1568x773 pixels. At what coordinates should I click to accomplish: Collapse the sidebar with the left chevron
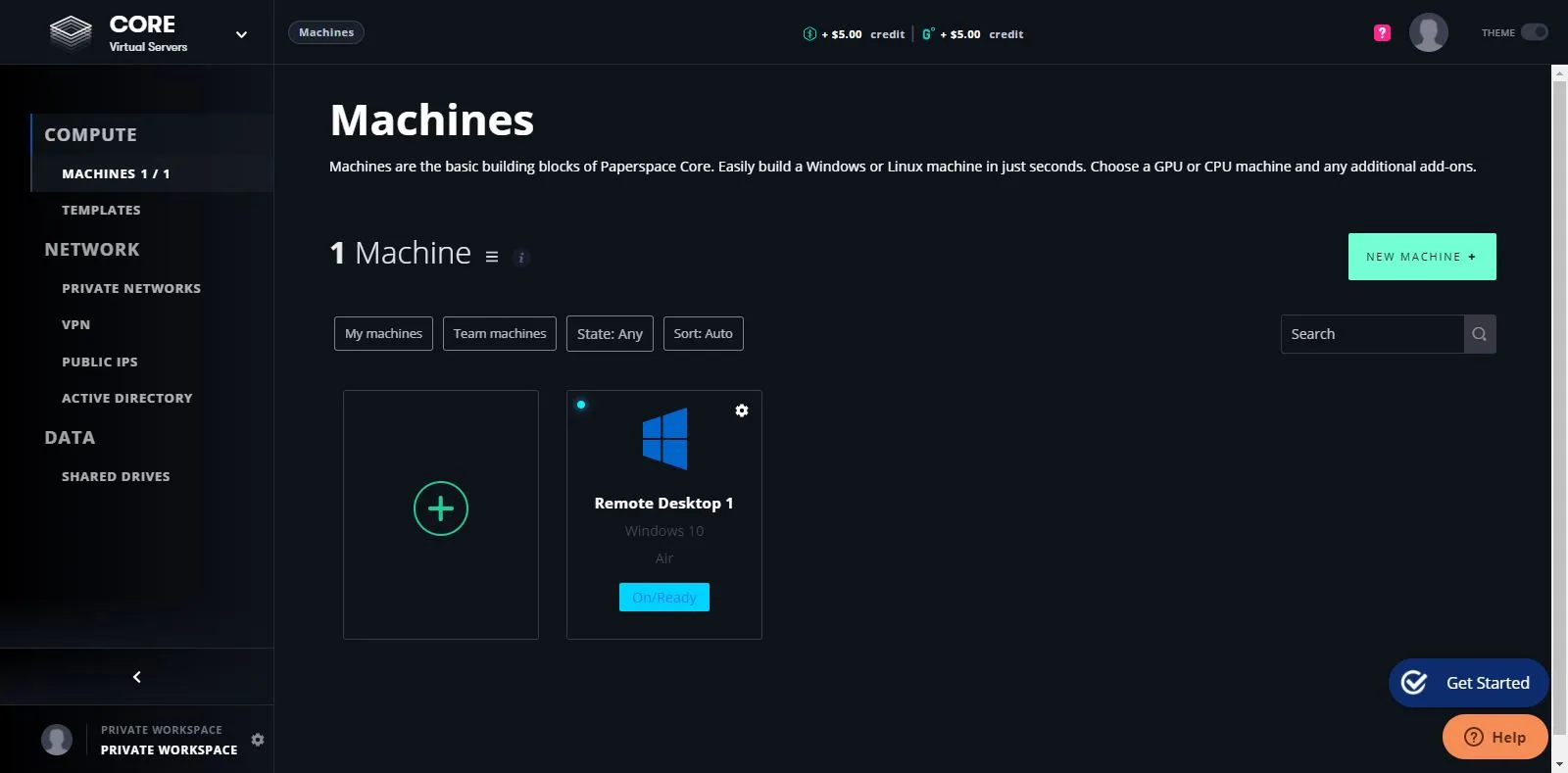(x=137, y=677)
